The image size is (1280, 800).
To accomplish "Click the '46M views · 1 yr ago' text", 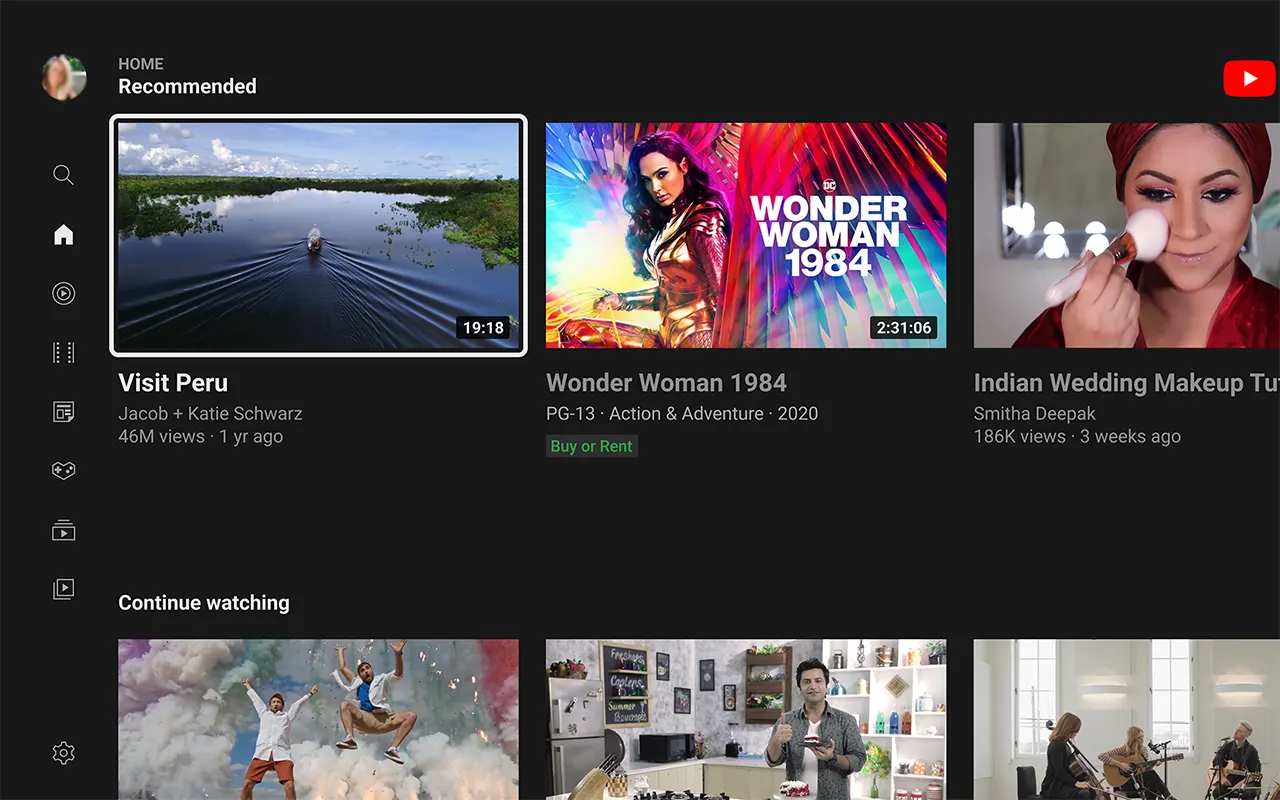I will coord(200,436).
